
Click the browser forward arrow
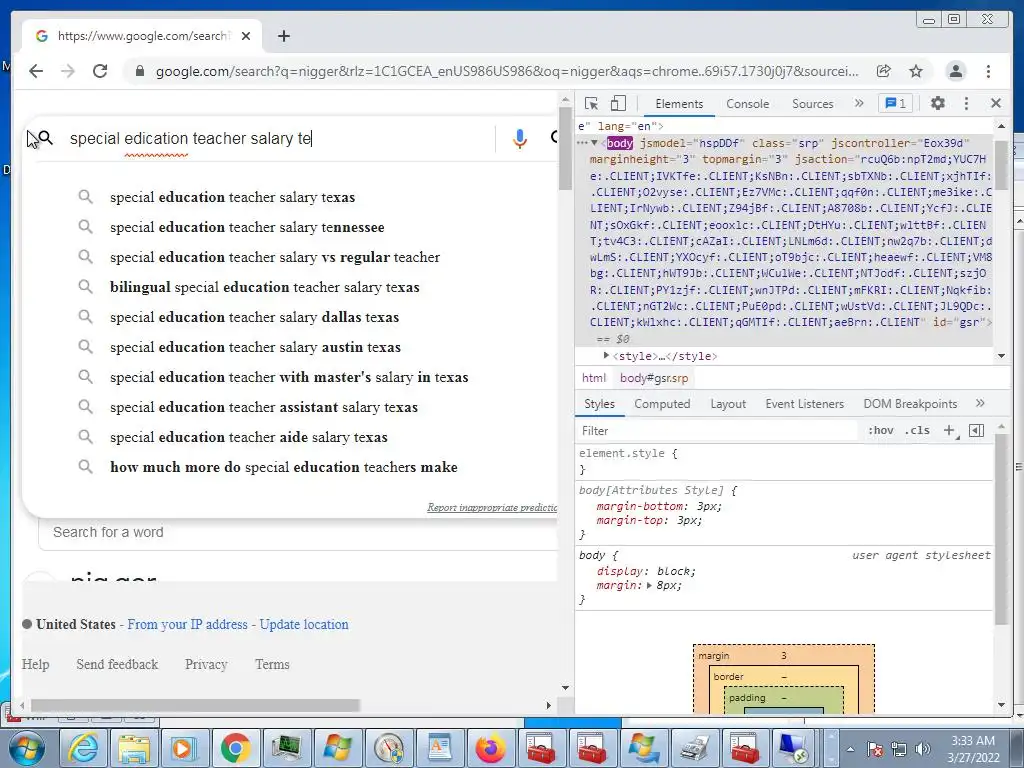68,71
